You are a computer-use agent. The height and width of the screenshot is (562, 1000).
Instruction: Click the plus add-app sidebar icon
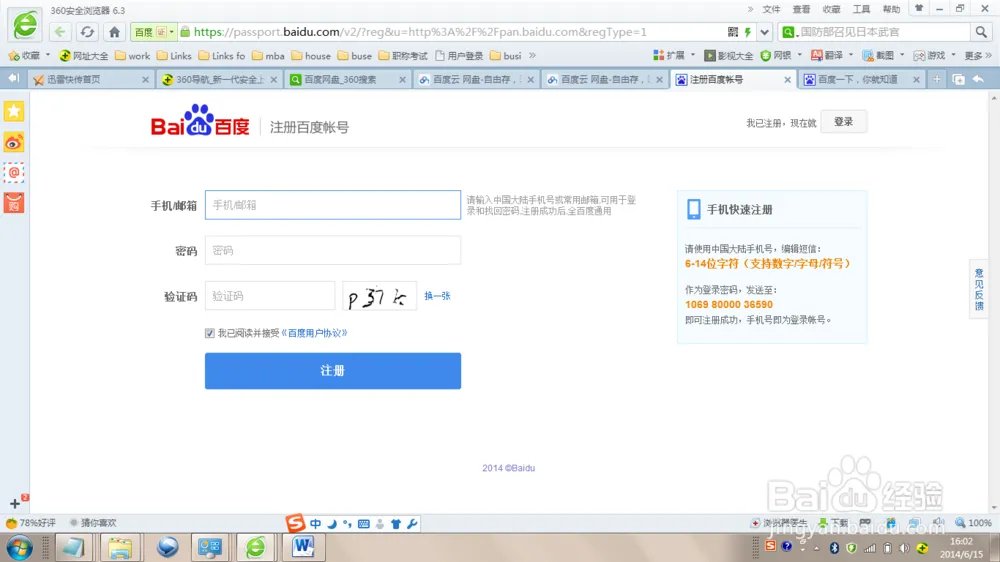coord(15,503)
